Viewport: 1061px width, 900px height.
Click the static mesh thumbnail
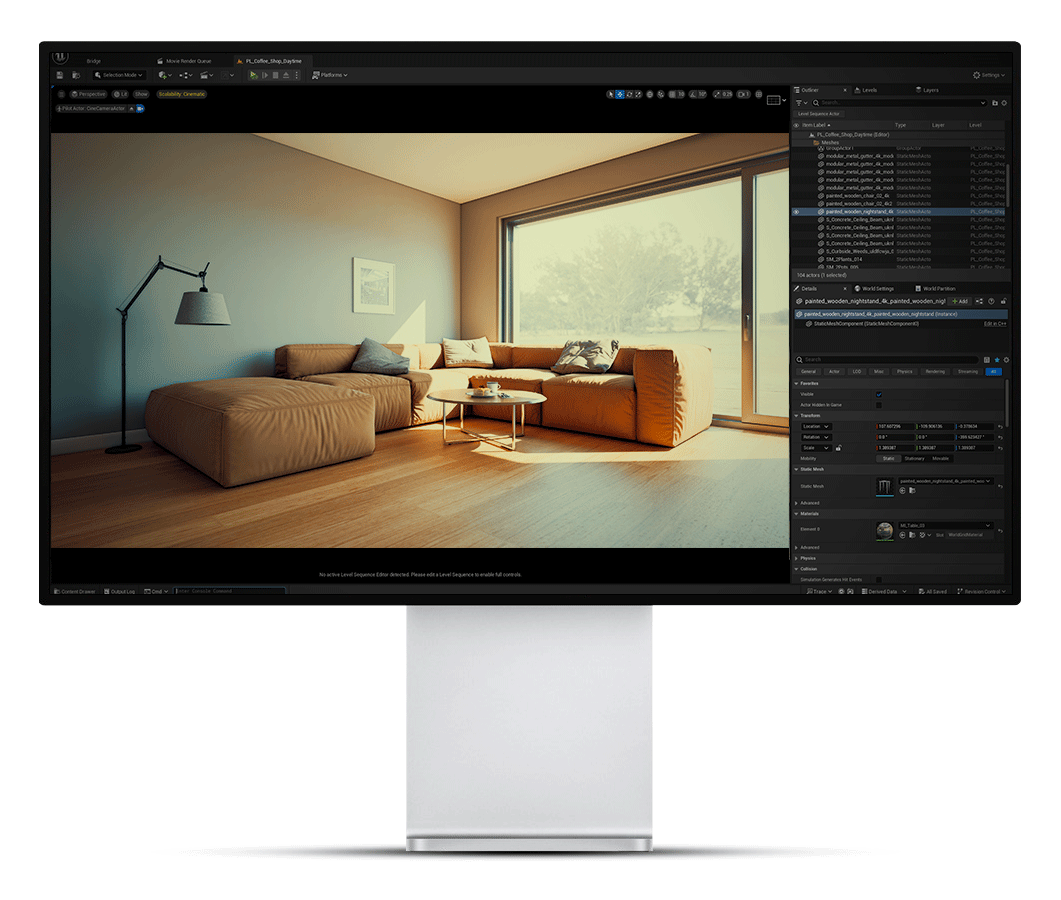[x=884, y=487]
